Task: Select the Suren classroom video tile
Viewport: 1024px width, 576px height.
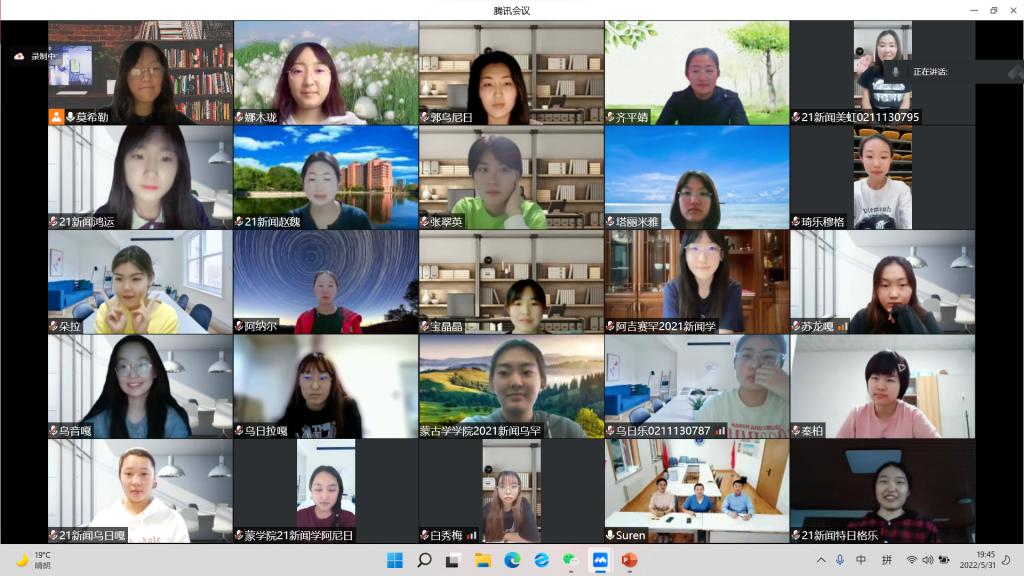Action: (697, 490)
